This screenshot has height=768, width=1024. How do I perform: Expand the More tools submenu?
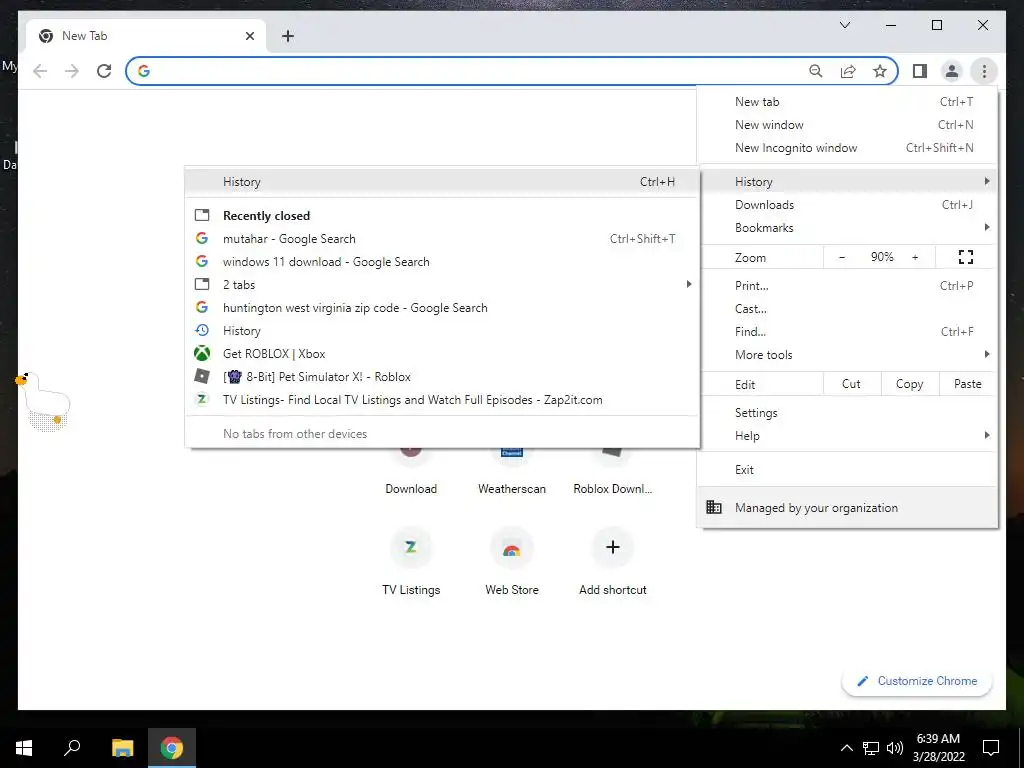click(847, 355)
